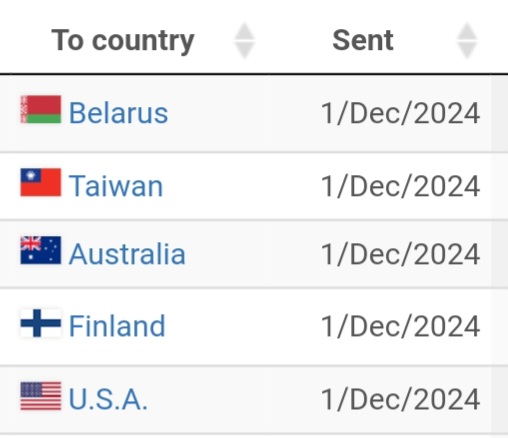Click the Belarus flag icon
This screenshot has width=508, height=438.
[x=41, y=109]
